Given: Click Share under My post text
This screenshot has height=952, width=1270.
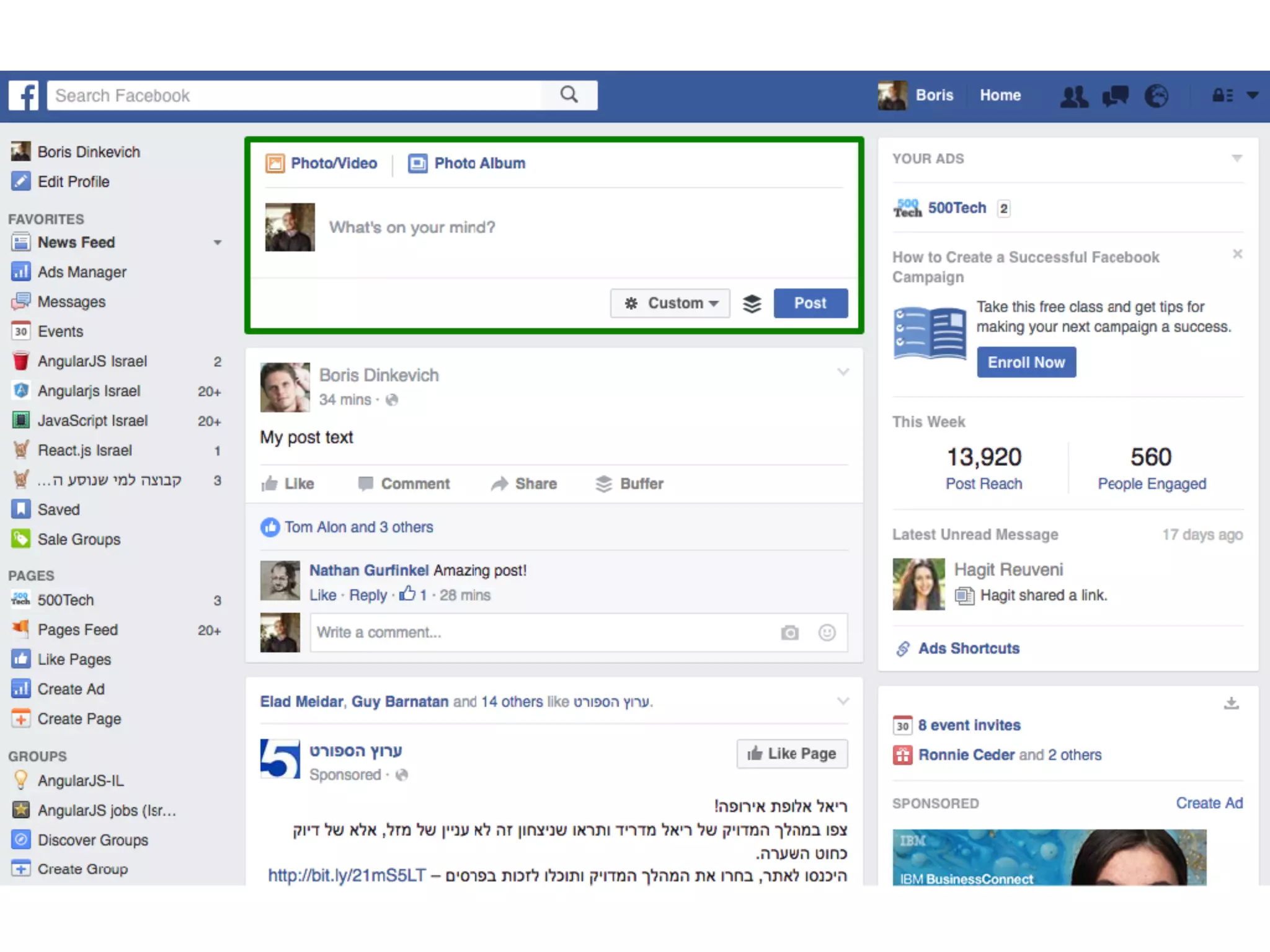Looking at the screenshot, I should [524, 483].
